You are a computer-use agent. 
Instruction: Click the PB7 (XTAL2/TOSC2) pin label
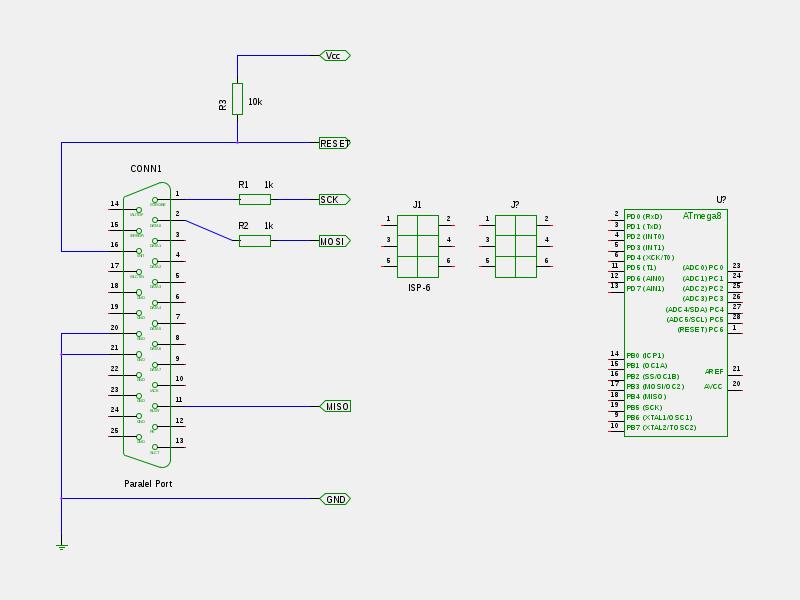point(662,428)
